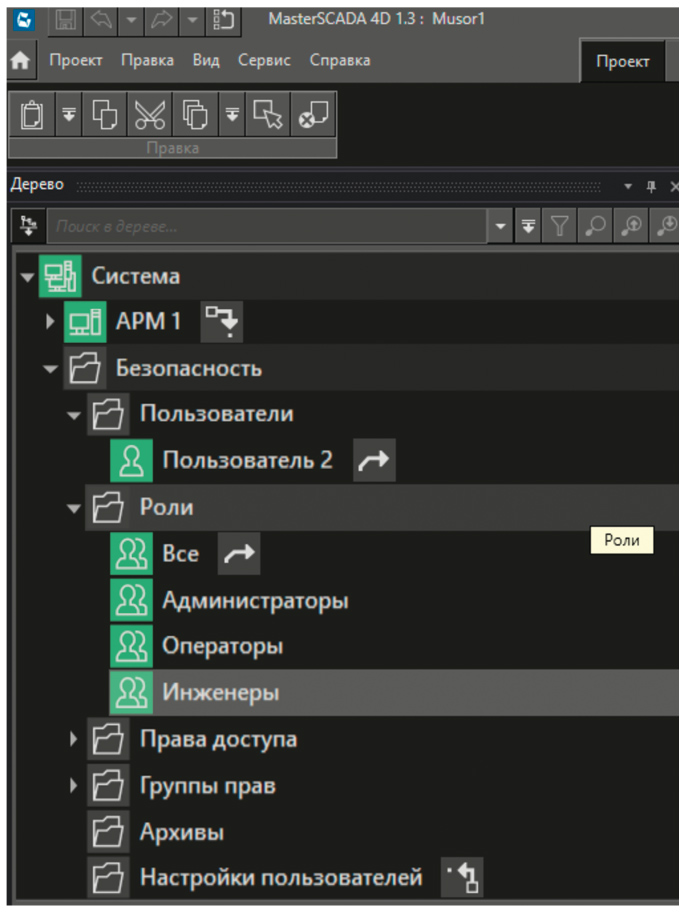
Task: Click the Cut scissors icon
Action: coord(149,115)
